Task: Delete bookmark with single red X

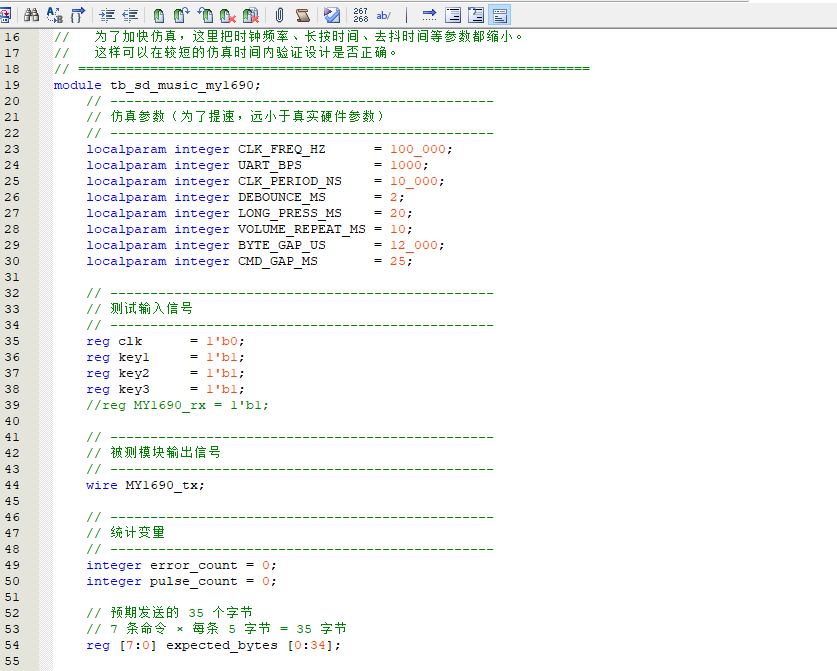Action: (x=228, y=15)
